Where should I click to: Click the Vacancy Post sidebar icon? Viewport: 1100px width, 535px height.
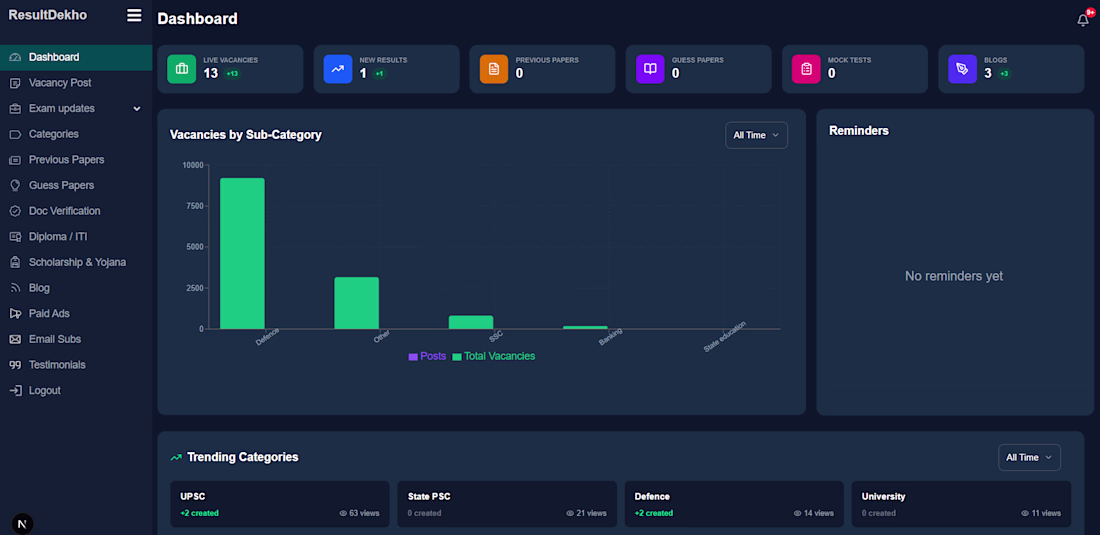(15, 83)
